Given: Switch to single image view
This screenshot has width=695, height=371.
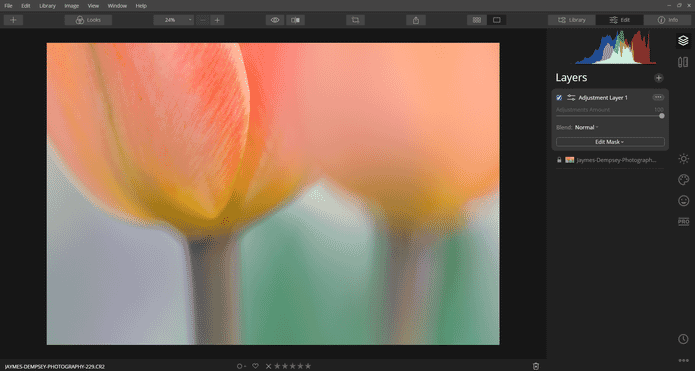Looking at the screenshot, I should click(x=496, y=20).
